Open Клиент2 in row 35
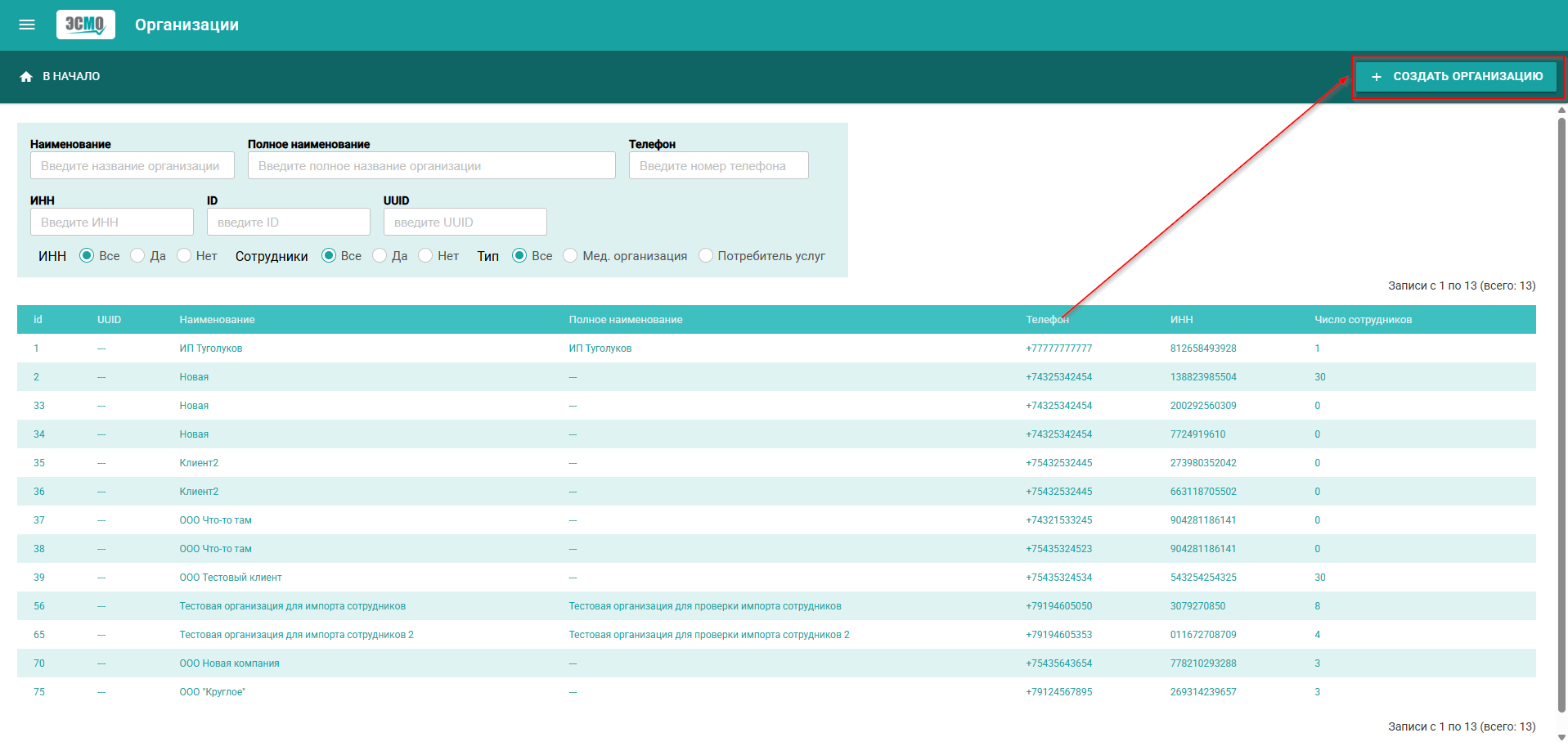Image resolution: width=1568 pixels, height=742 pixels. tap(199, 462)
